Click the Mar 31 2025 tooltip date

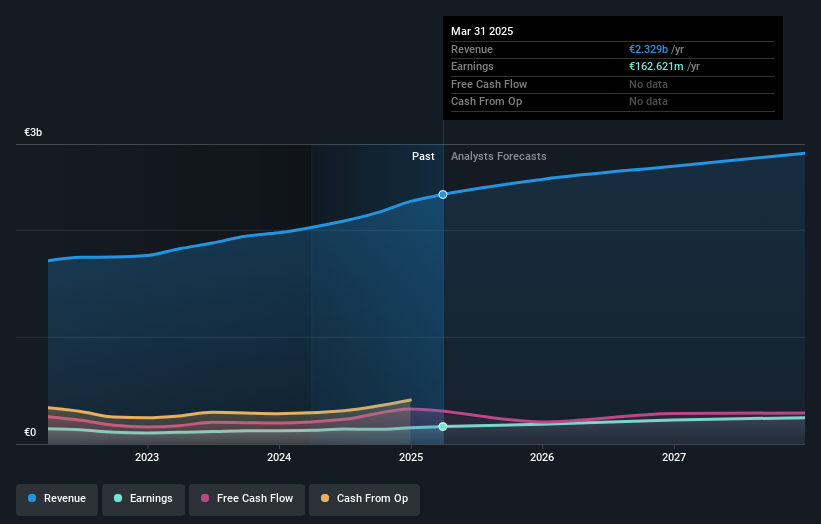click(x=482, y=31)
